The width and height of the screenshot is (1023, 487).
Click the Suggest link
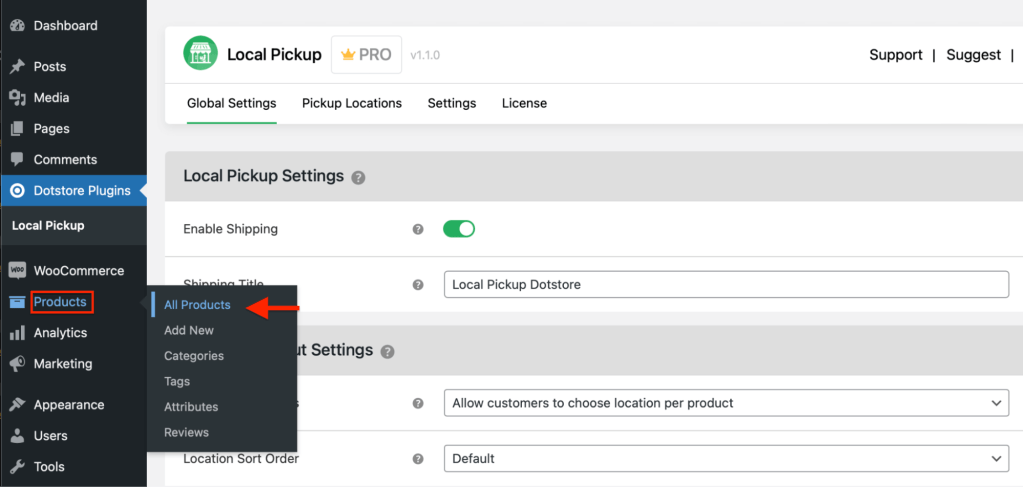[973, 55]
